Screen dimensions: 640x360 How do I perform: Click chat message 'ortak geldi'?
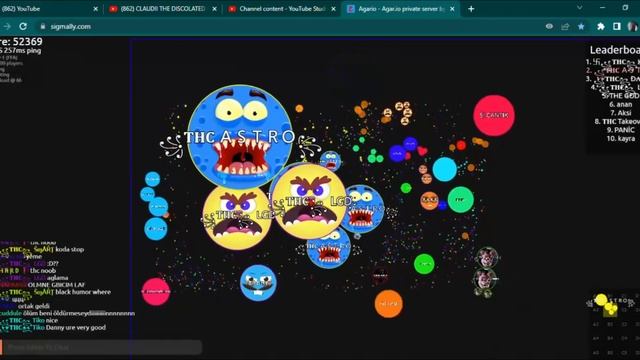(34, 306)
